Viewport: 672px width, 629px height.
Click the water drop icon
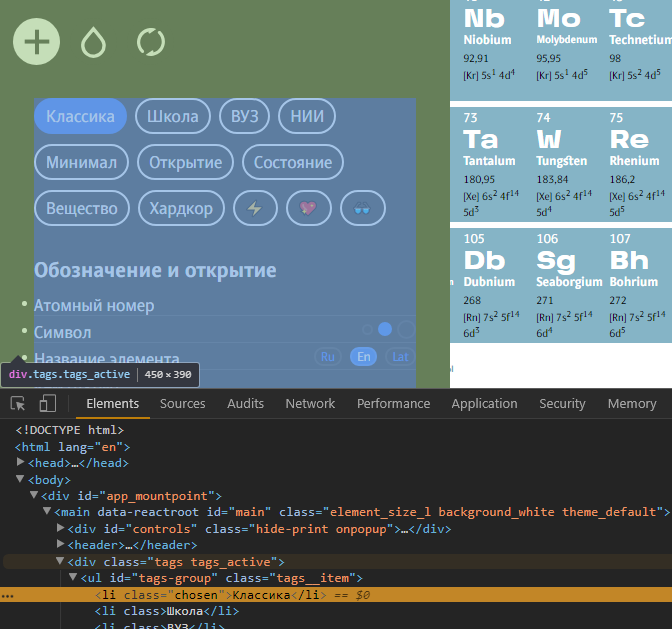point(93,42)
